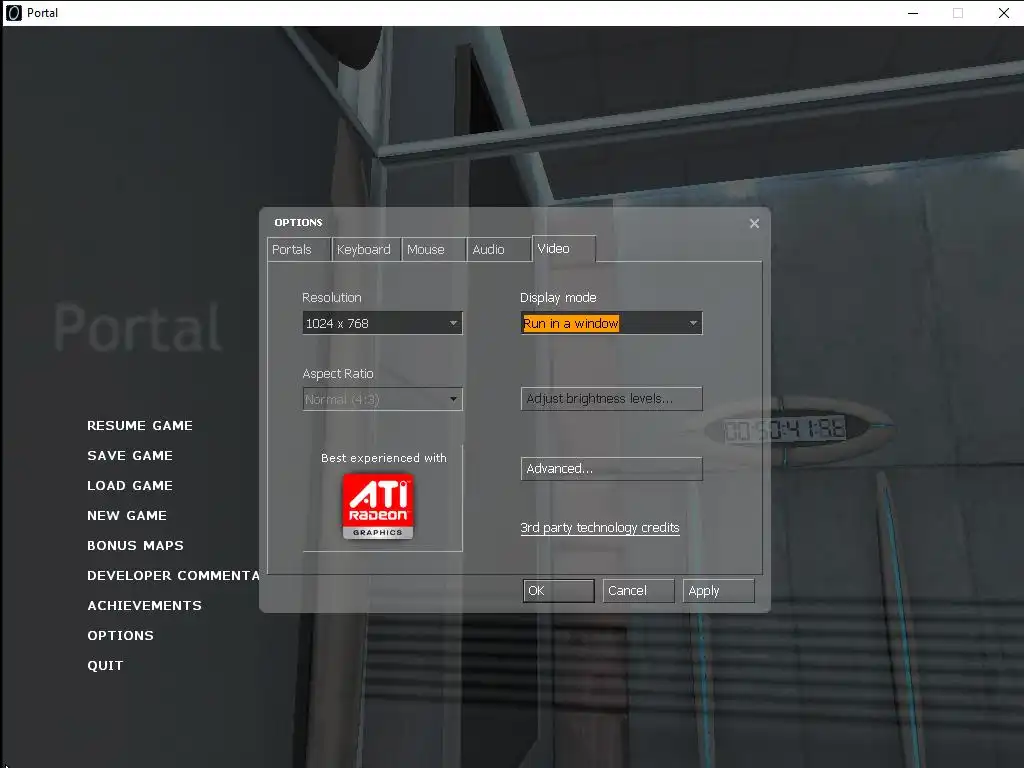Open Bonus Maps menu entry
The height and width of the screenshot is (768, 1024).
click(135, 546)
